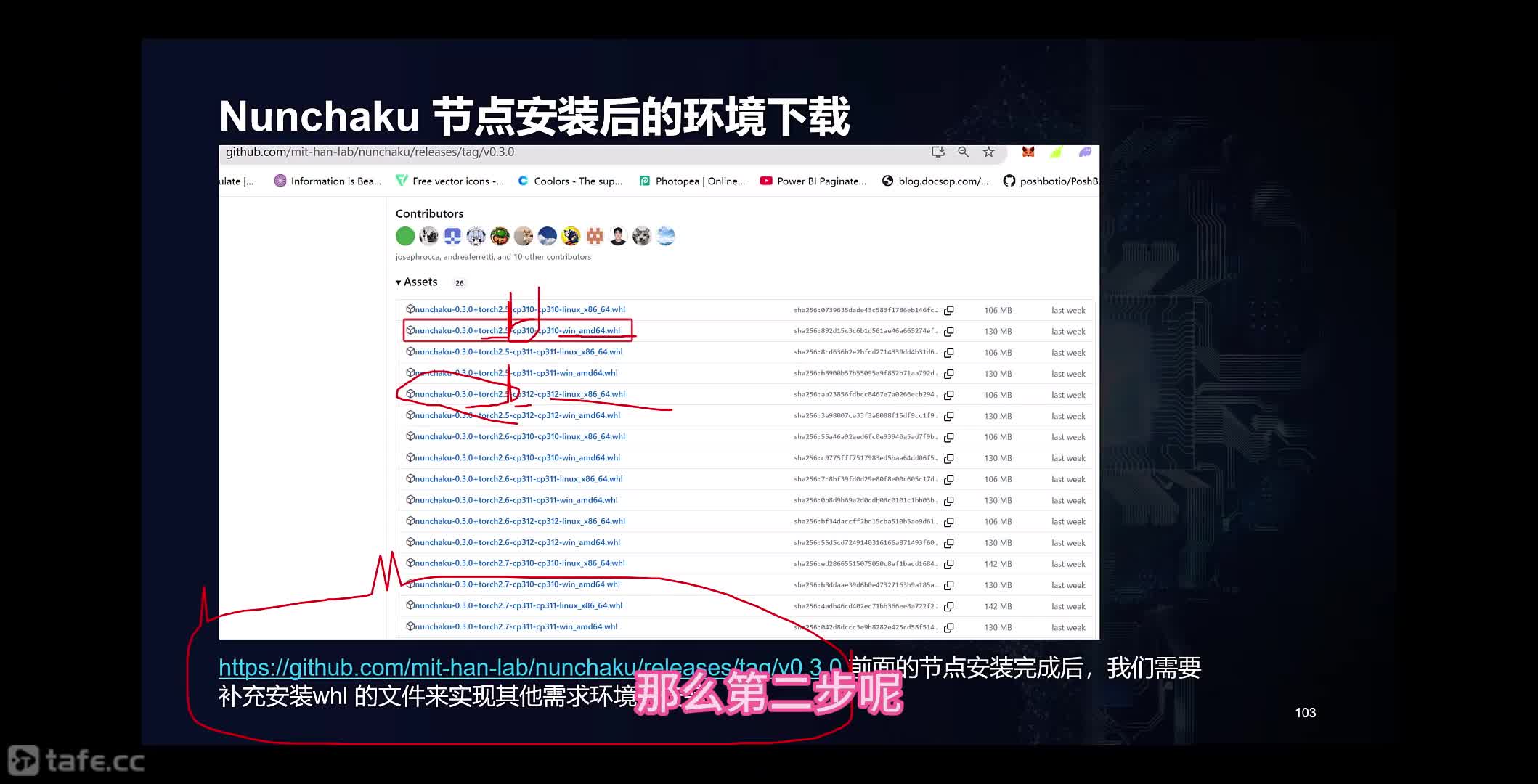The image size is (1538, 784).
Task: Download nunchaku torch2.6-cp310-cp310-win_amd64.whl
Action: (518, 457)
